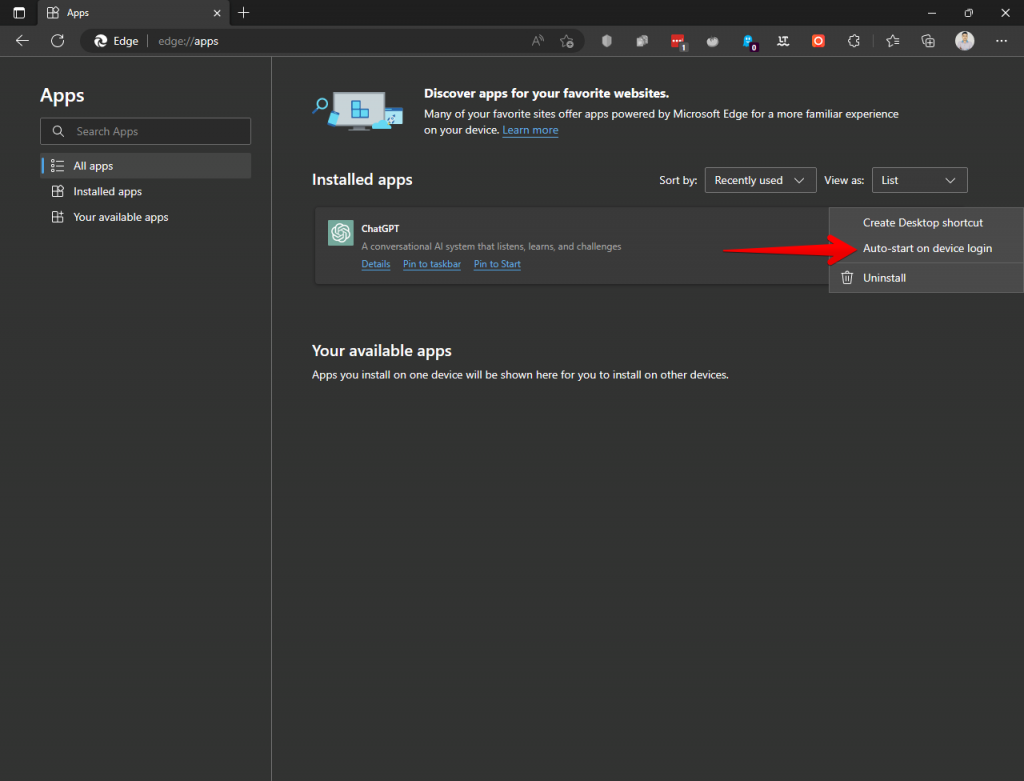Open the gray round extension icon
The height and width of the screenshot is (781, 1024).
[x=712, y=41]
